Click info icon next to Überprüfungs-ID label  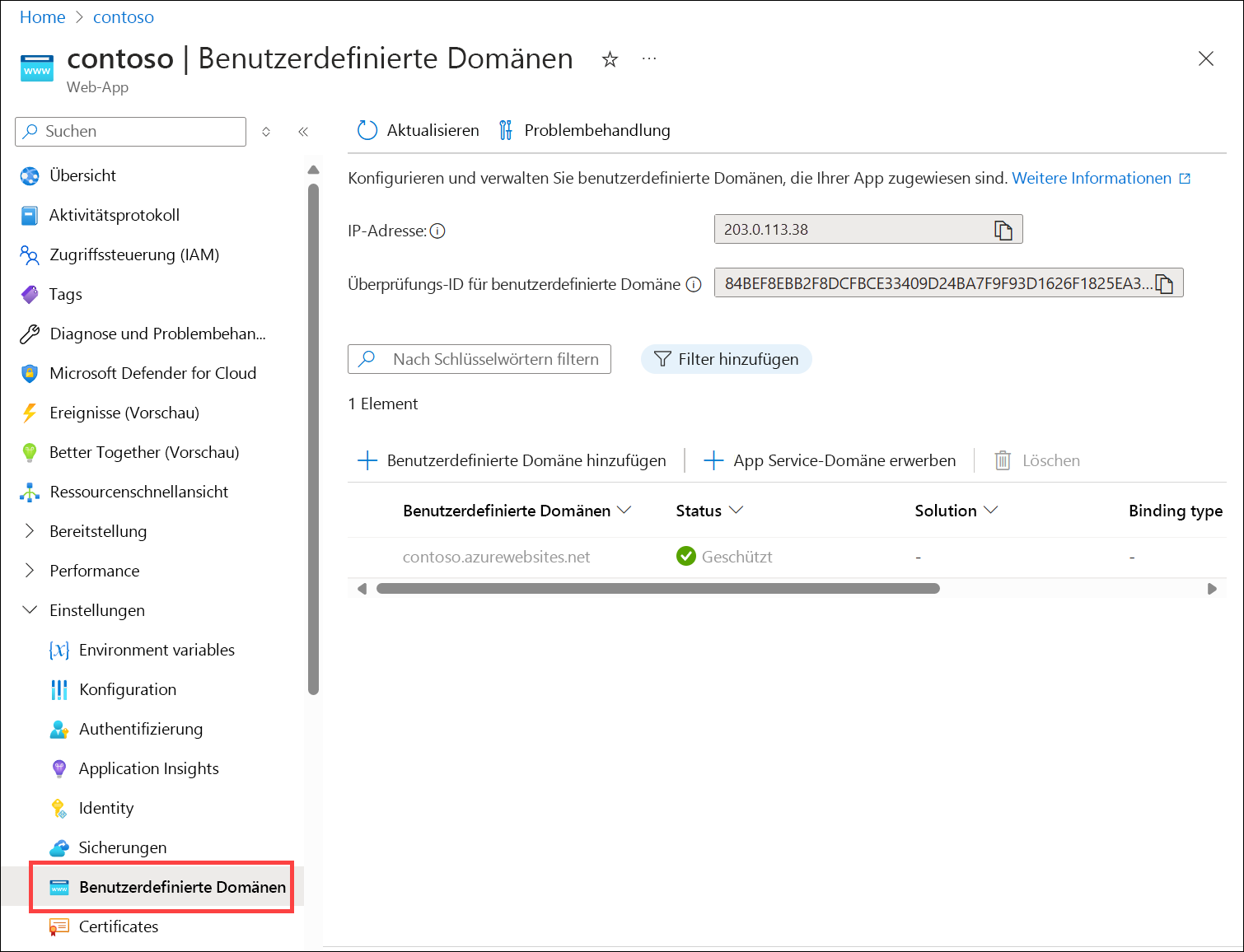coord(694,285)
